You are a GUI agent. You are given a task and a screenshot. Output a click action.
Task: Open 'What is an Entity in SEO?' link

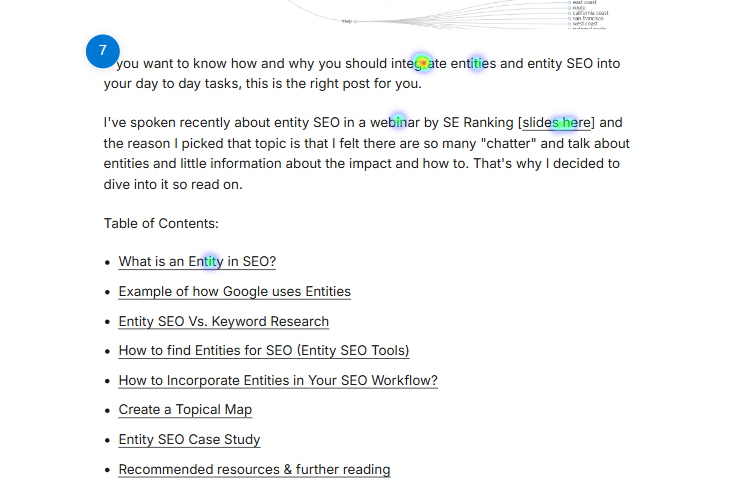pos(197,262)
